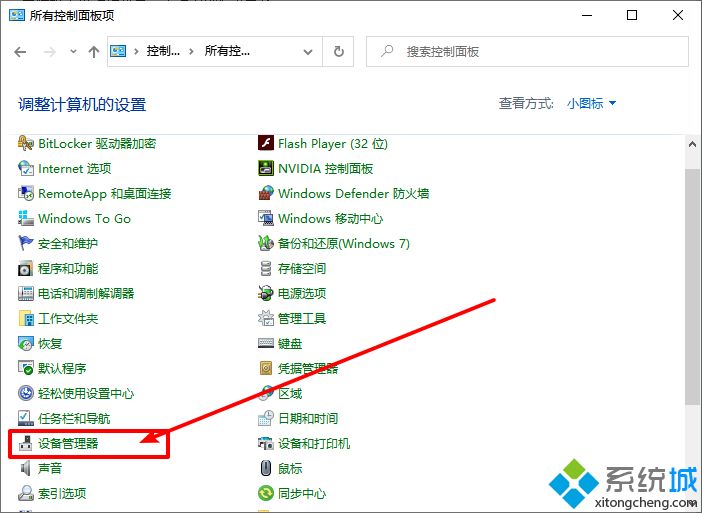Open the 默认程序 link
The height and width of the screenshot is (513, 702).
(x=62, y=368)
